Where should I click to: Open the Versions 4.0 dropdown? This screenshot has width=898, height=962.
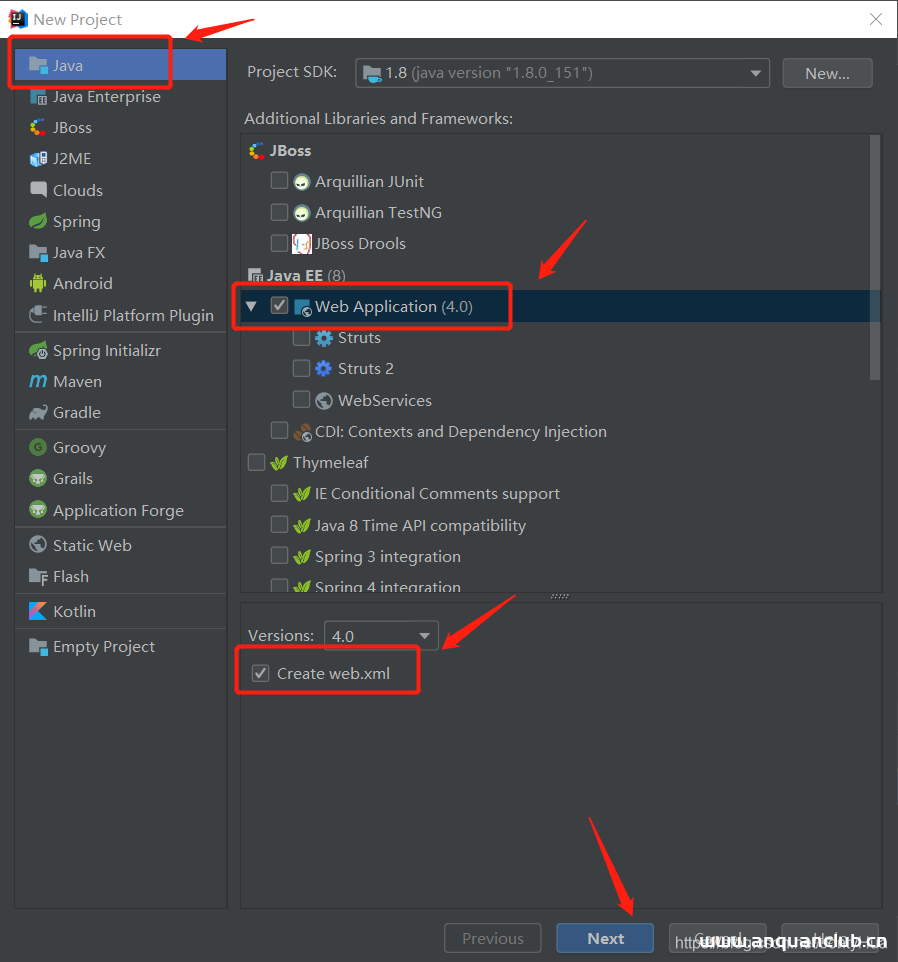[381, 636]
